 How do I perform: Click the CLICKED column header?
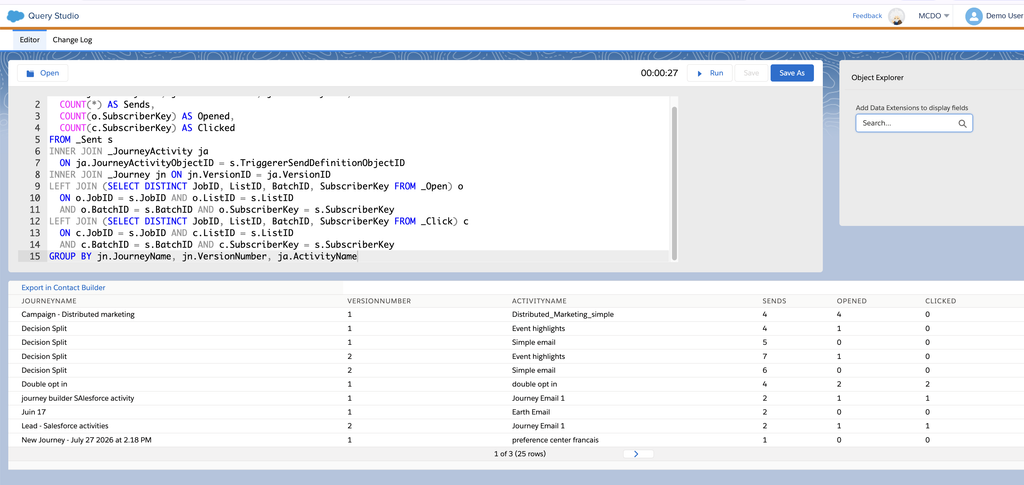(x=940, y=301)
